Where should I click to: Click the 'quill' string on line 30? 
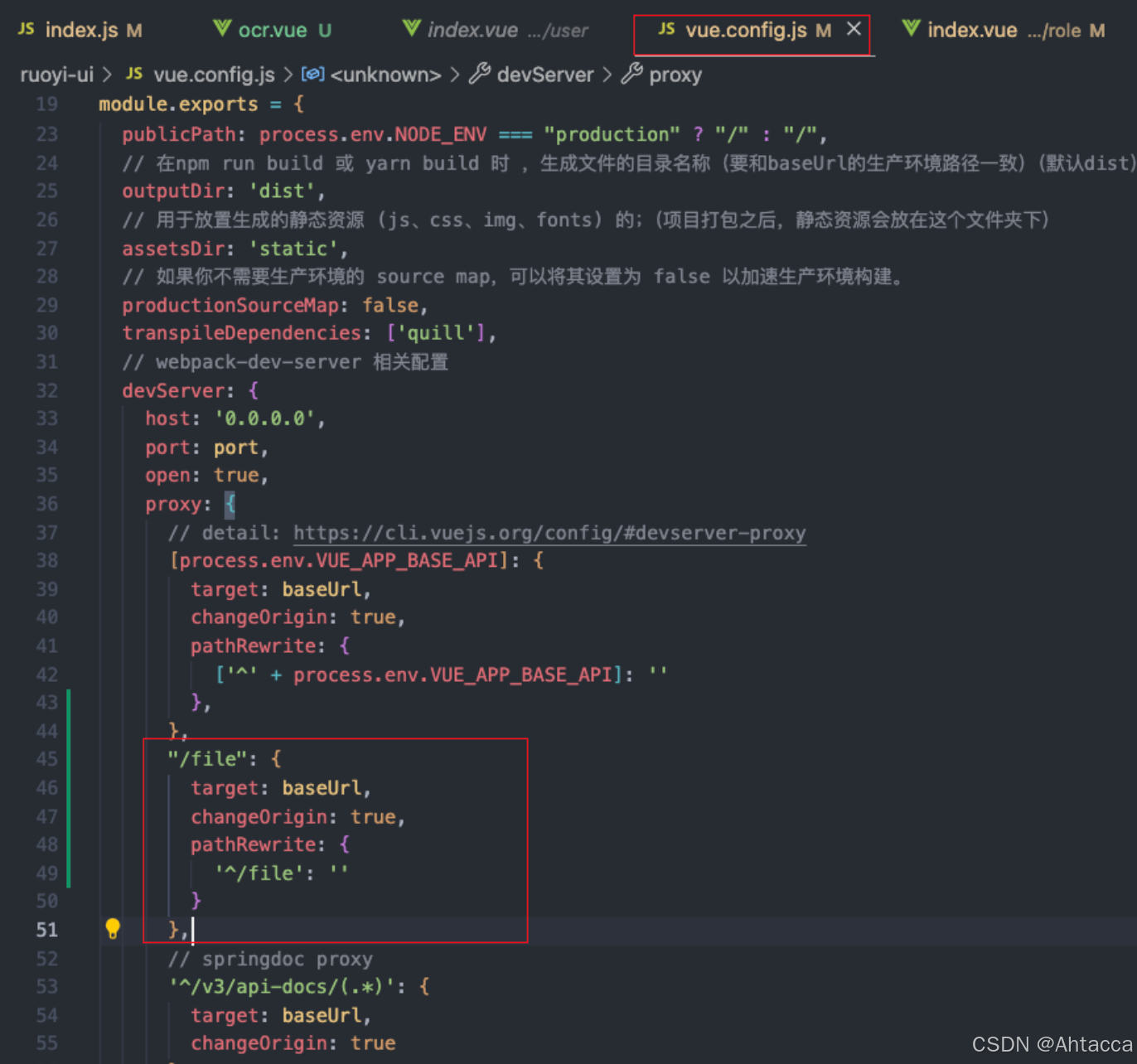click(439, 333)
